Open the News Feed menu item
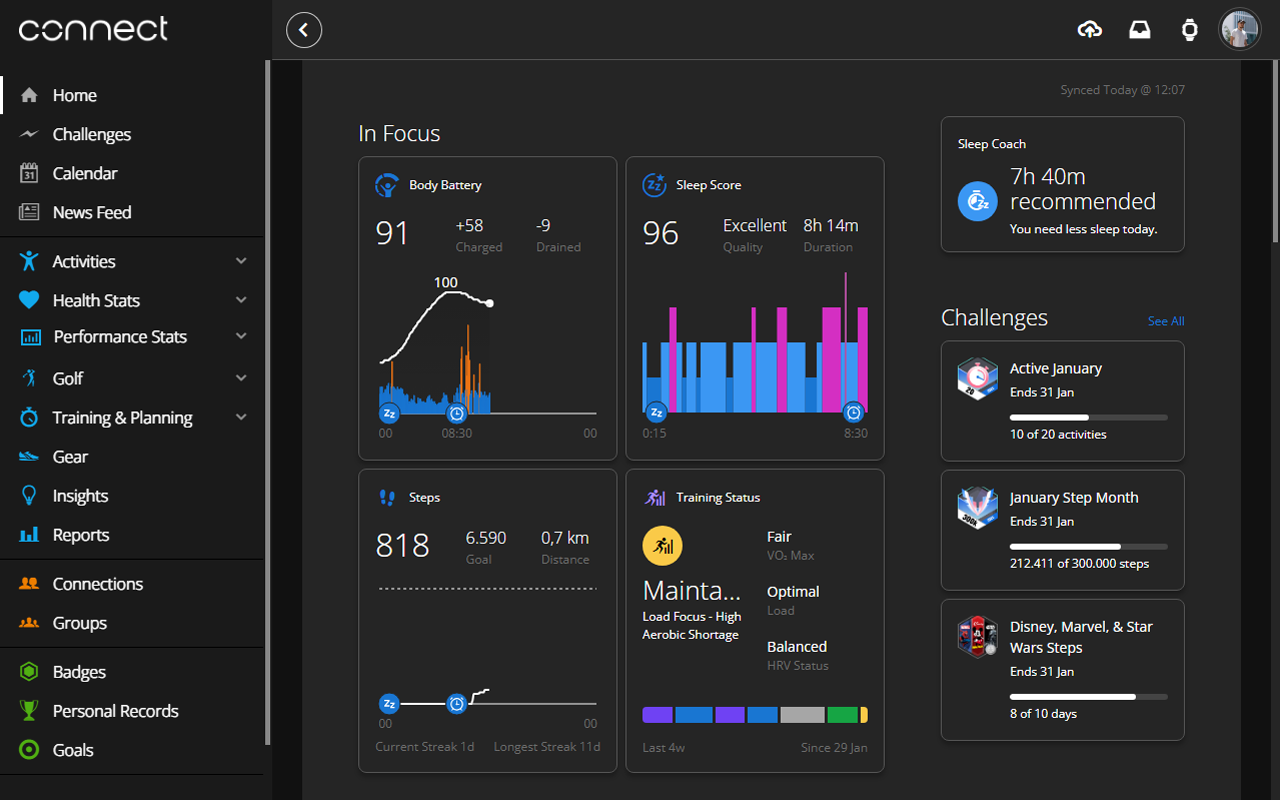The image size is (1280, 800). click(92, 212)
